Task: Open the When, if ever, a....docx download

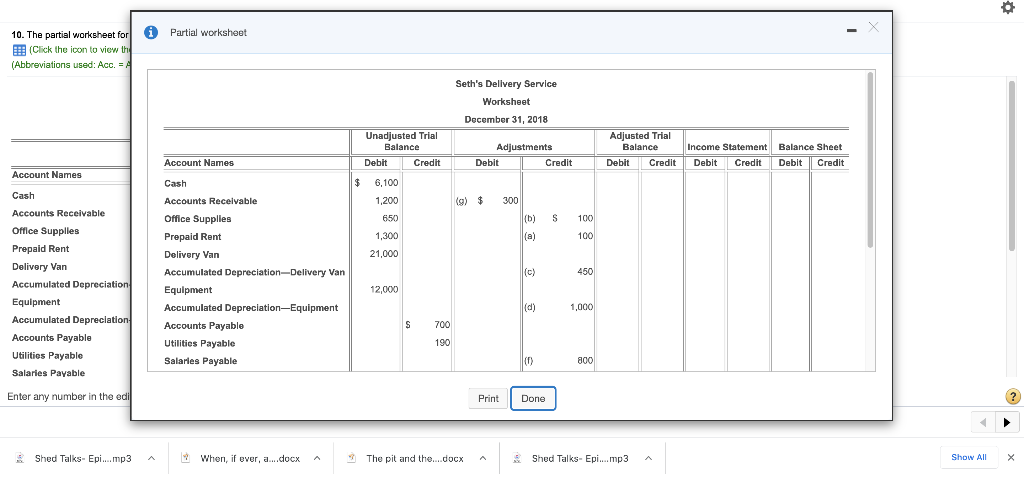Action: click(250, 458)
